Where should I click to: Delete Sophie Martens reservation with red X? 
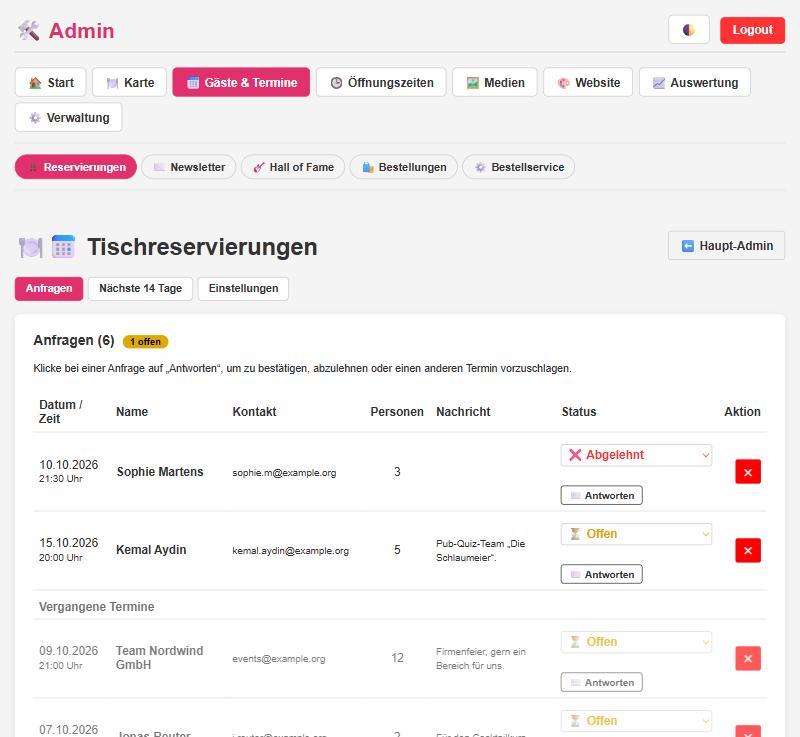pos(748,472)
